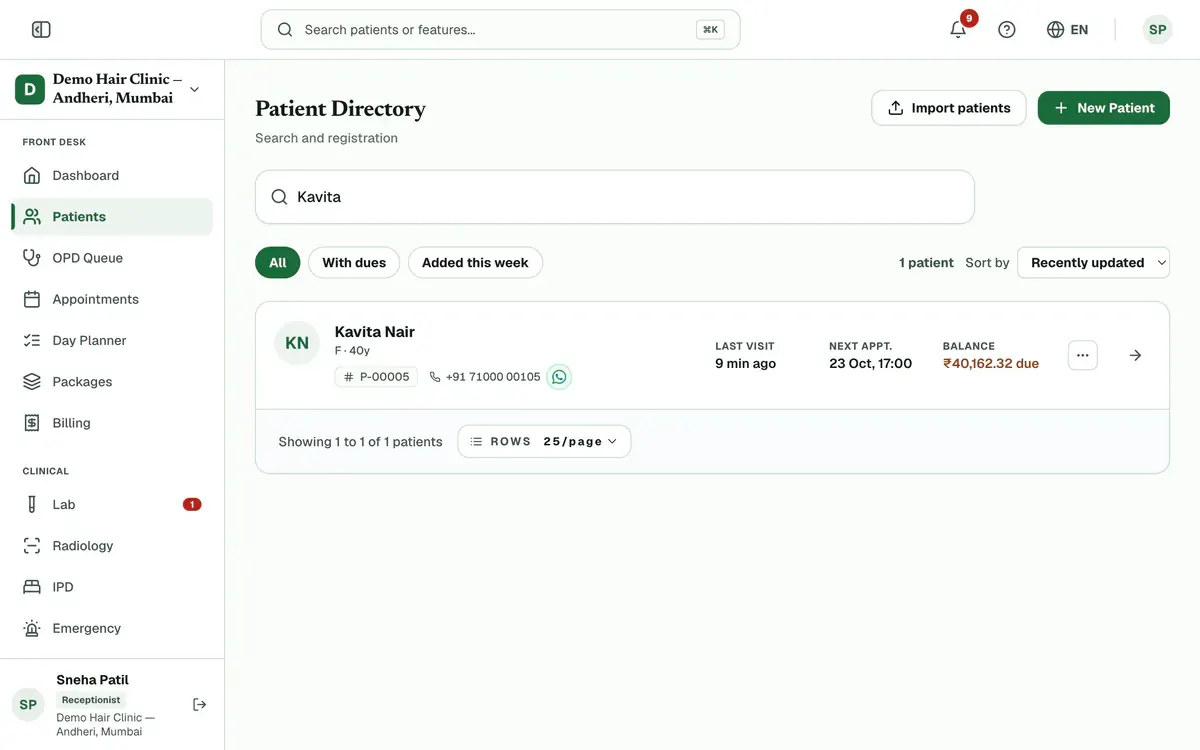Click patient ID P-00005 chip

tap(376, 377)
